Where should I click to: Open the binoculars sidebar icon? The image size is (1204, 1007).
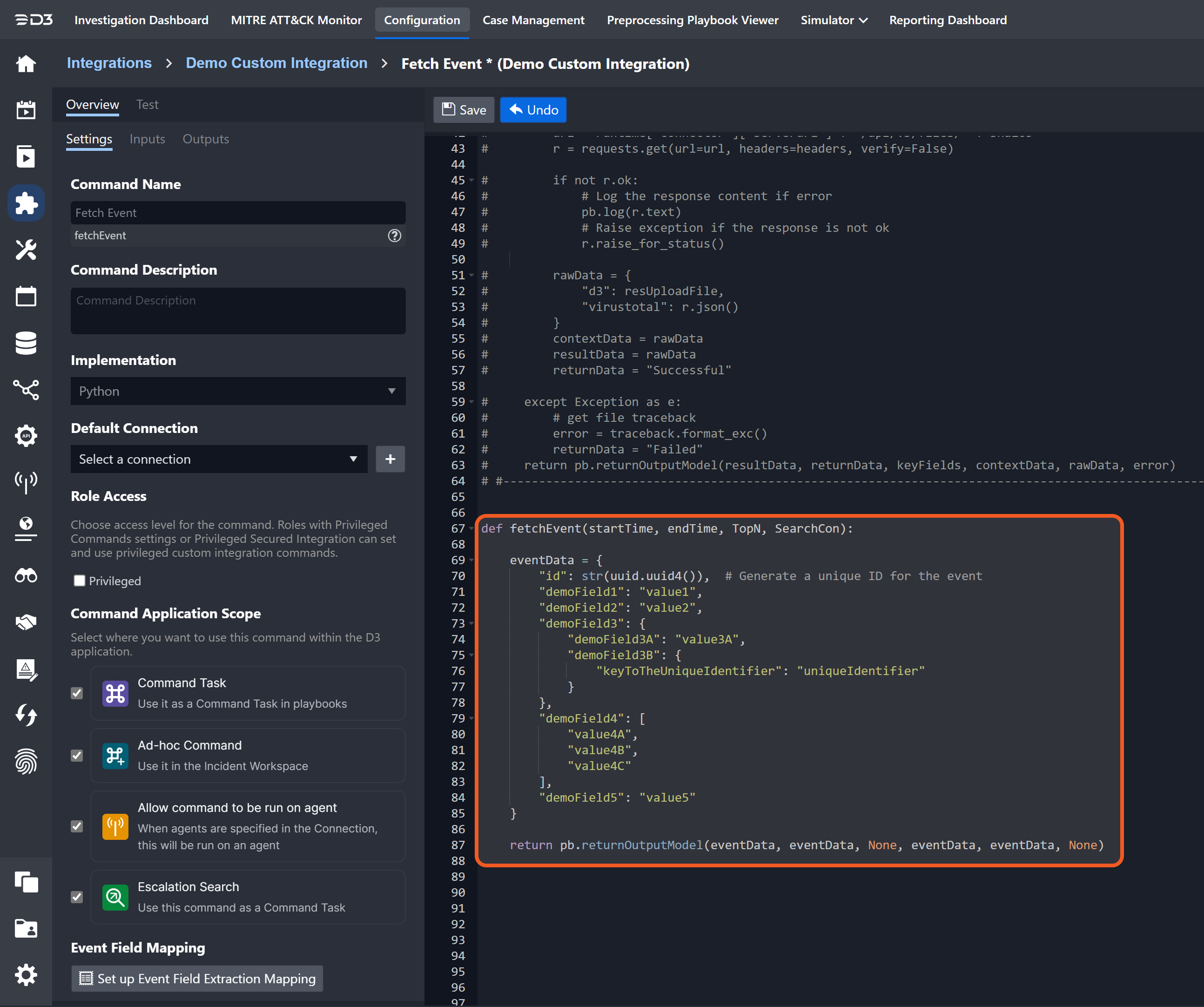point(26,575)
